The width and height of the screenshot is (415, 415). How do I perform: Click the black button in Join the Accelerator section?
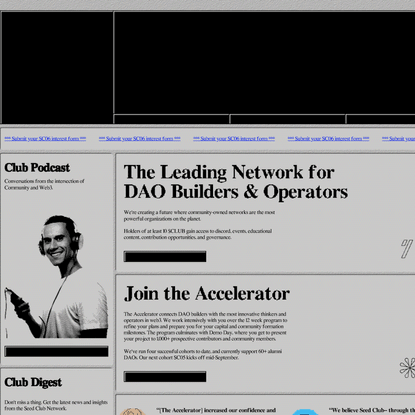(165, 377)
